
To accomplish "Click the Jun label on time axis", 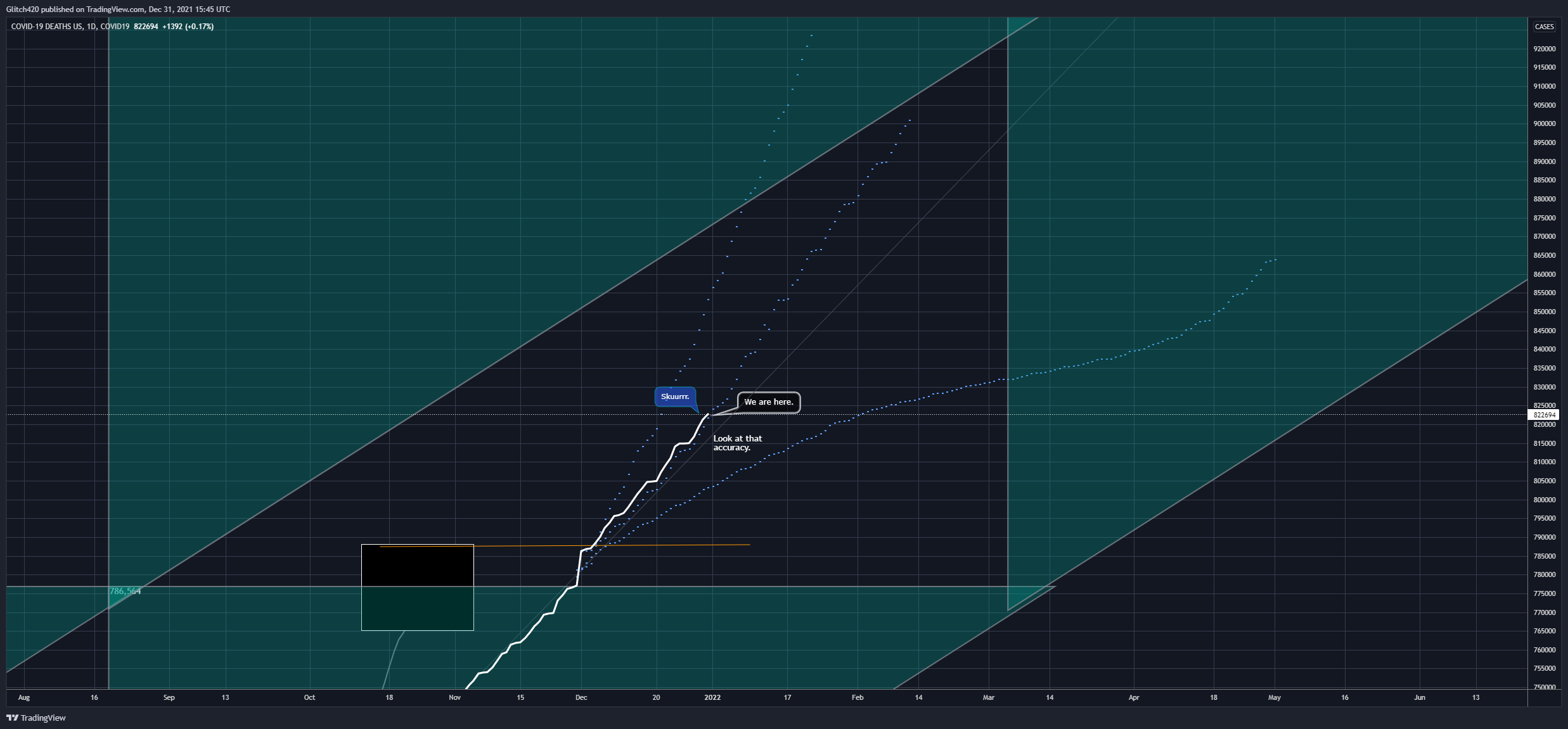I will click(x=1420, y=697).
